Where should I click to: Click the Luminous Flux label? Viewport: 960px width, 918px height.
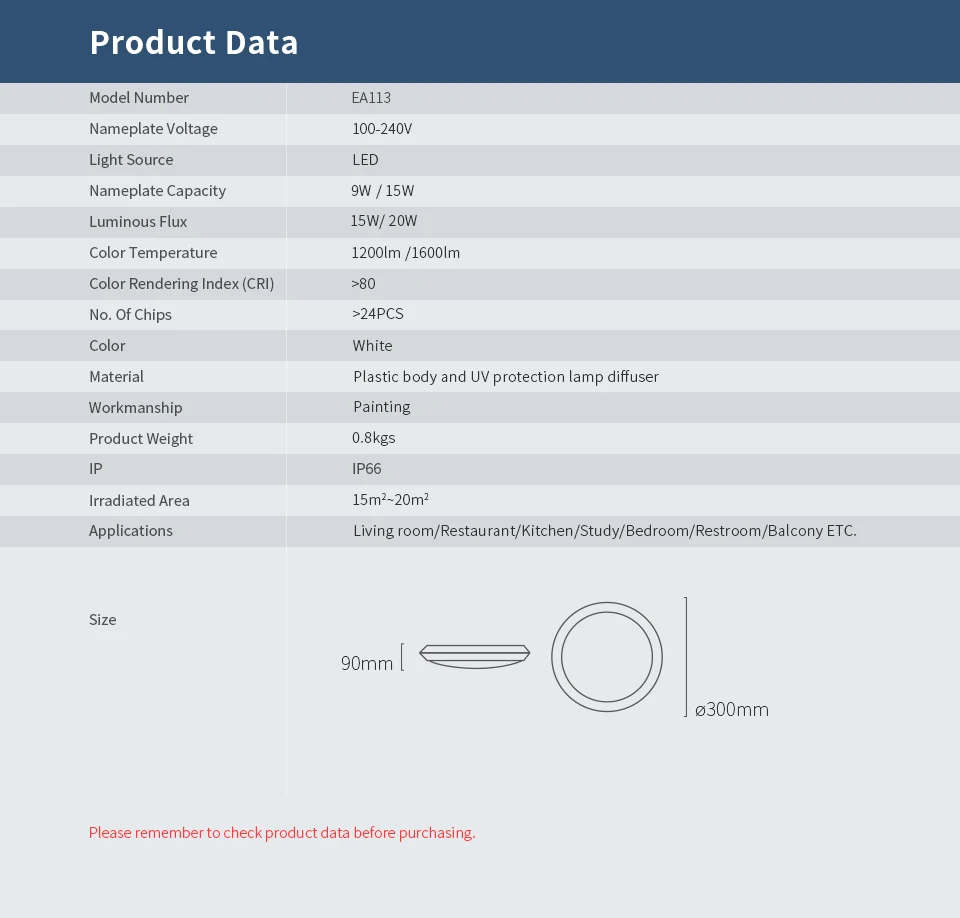(x=138, y=222)
